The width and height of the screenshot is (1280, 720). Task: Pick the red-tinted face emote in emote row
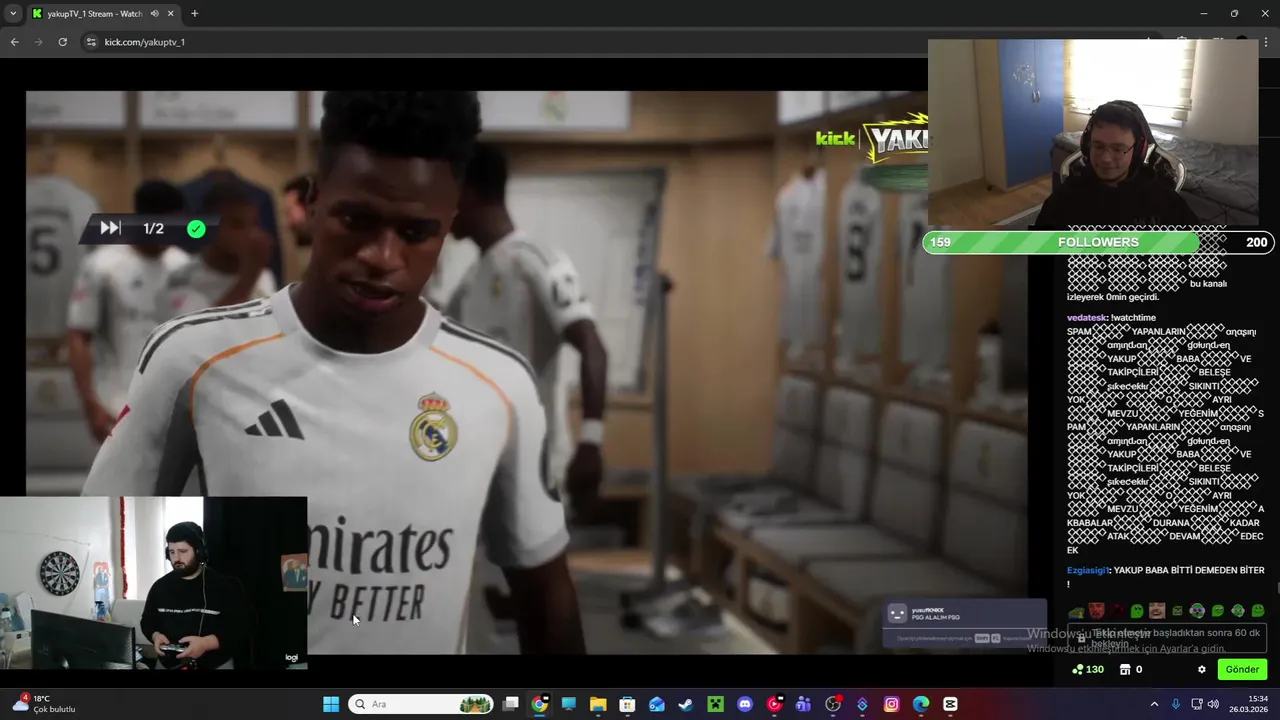[1097, 610]
